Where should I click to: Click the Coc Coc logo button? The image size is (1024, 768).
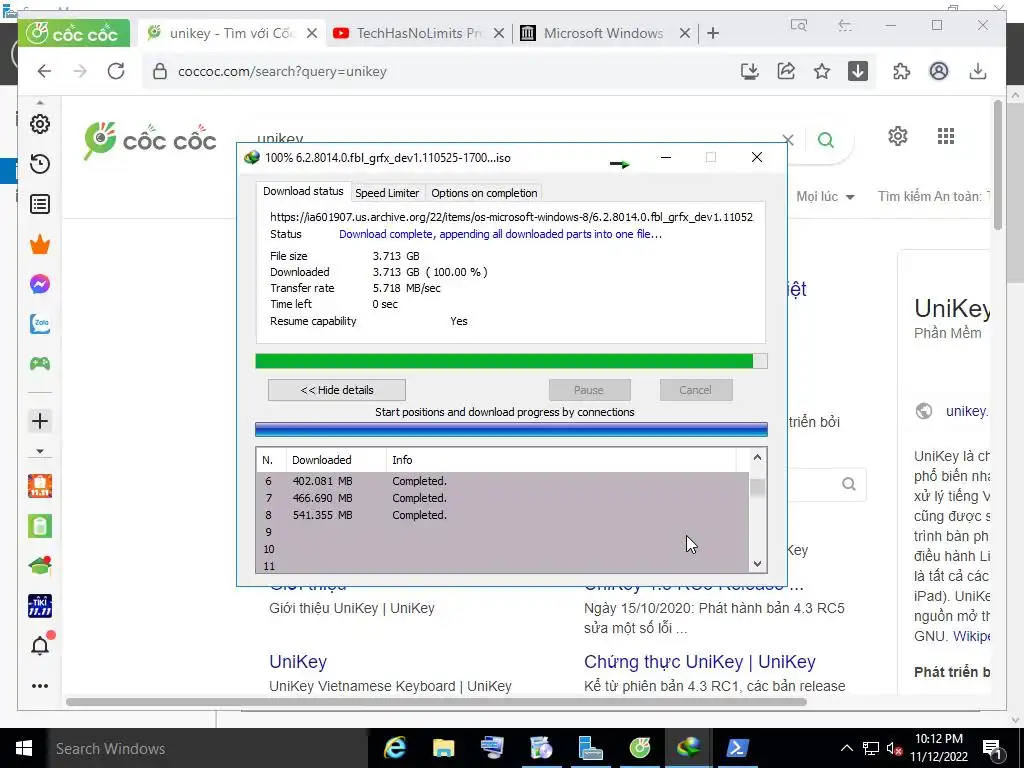pyautogui.click(x=74, y=33)
